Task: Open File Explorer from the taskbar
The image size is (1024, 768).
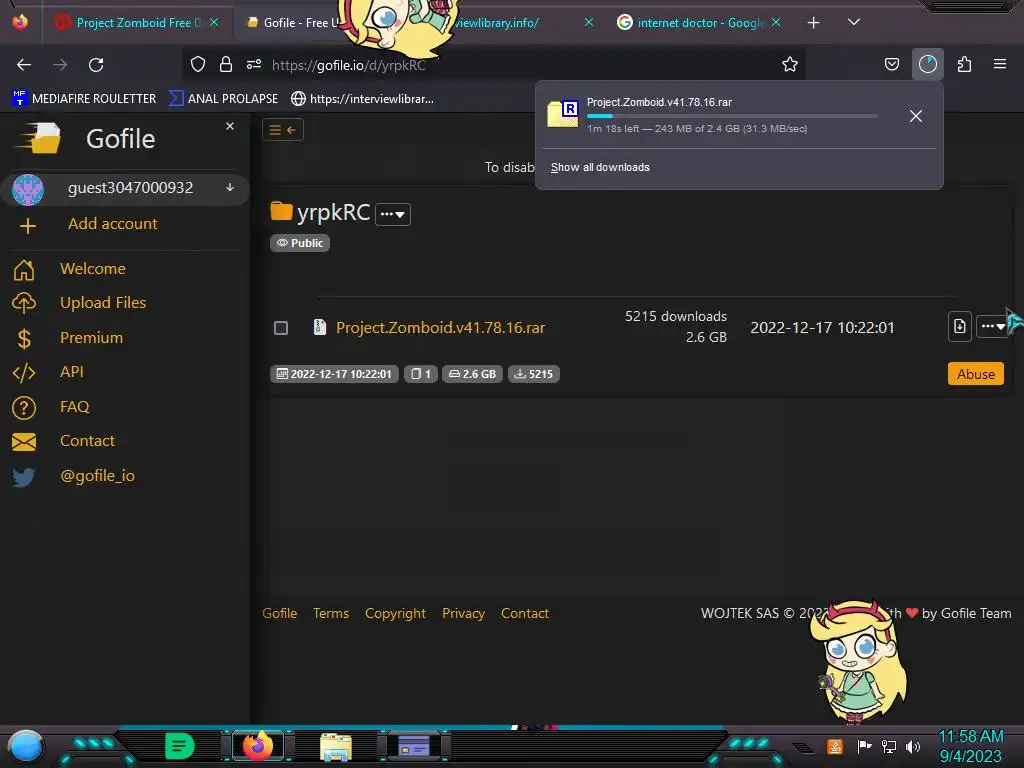Action: tap(336, 747)
